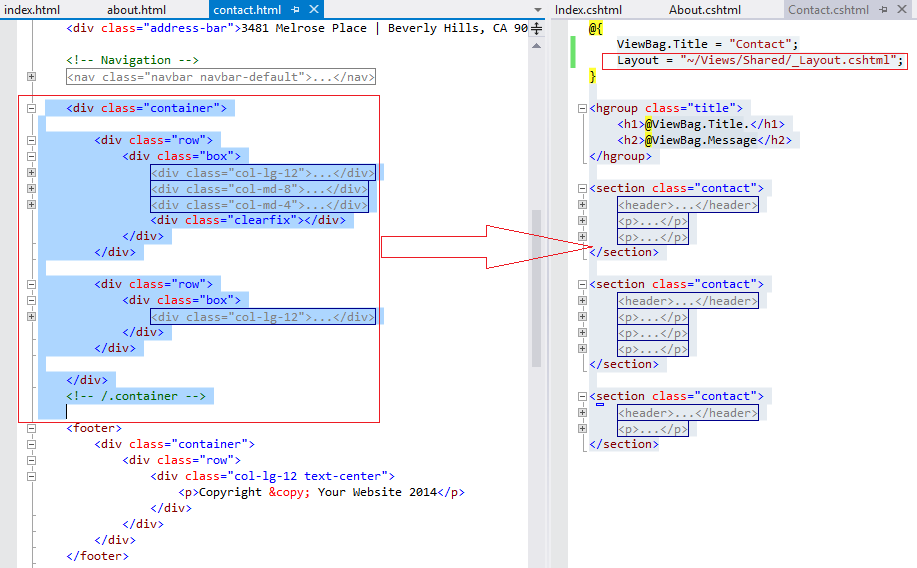Collapse the selected div class="container" block

point(32,108)
